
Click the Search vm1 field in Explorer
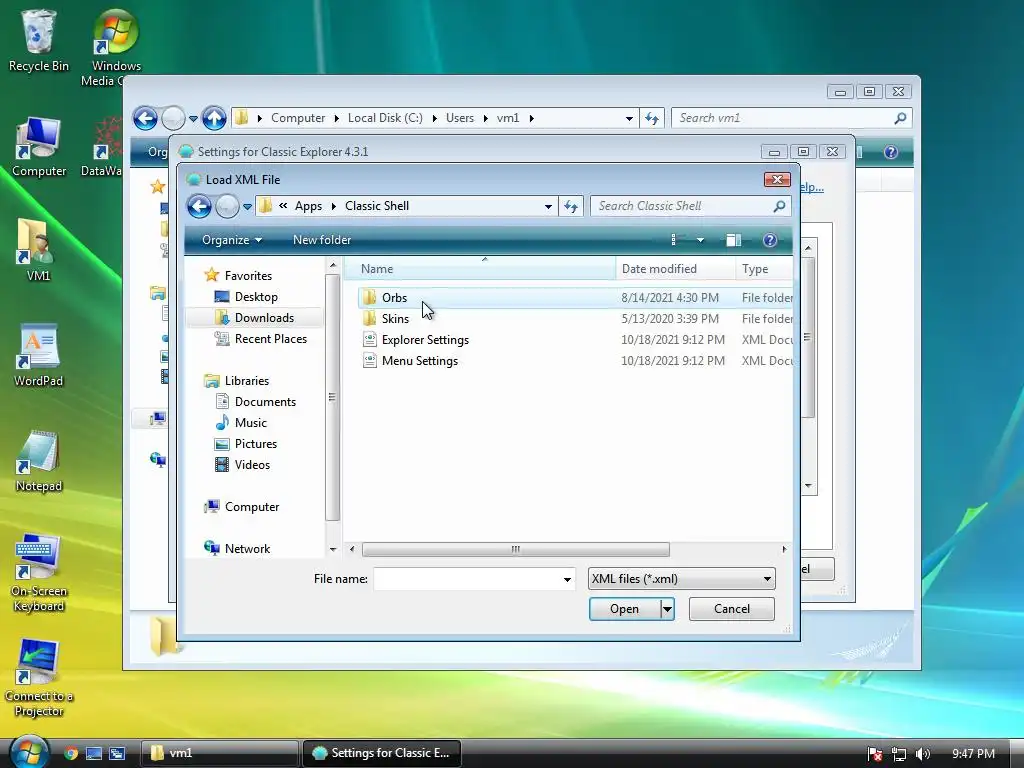click(x=782, y=118)
